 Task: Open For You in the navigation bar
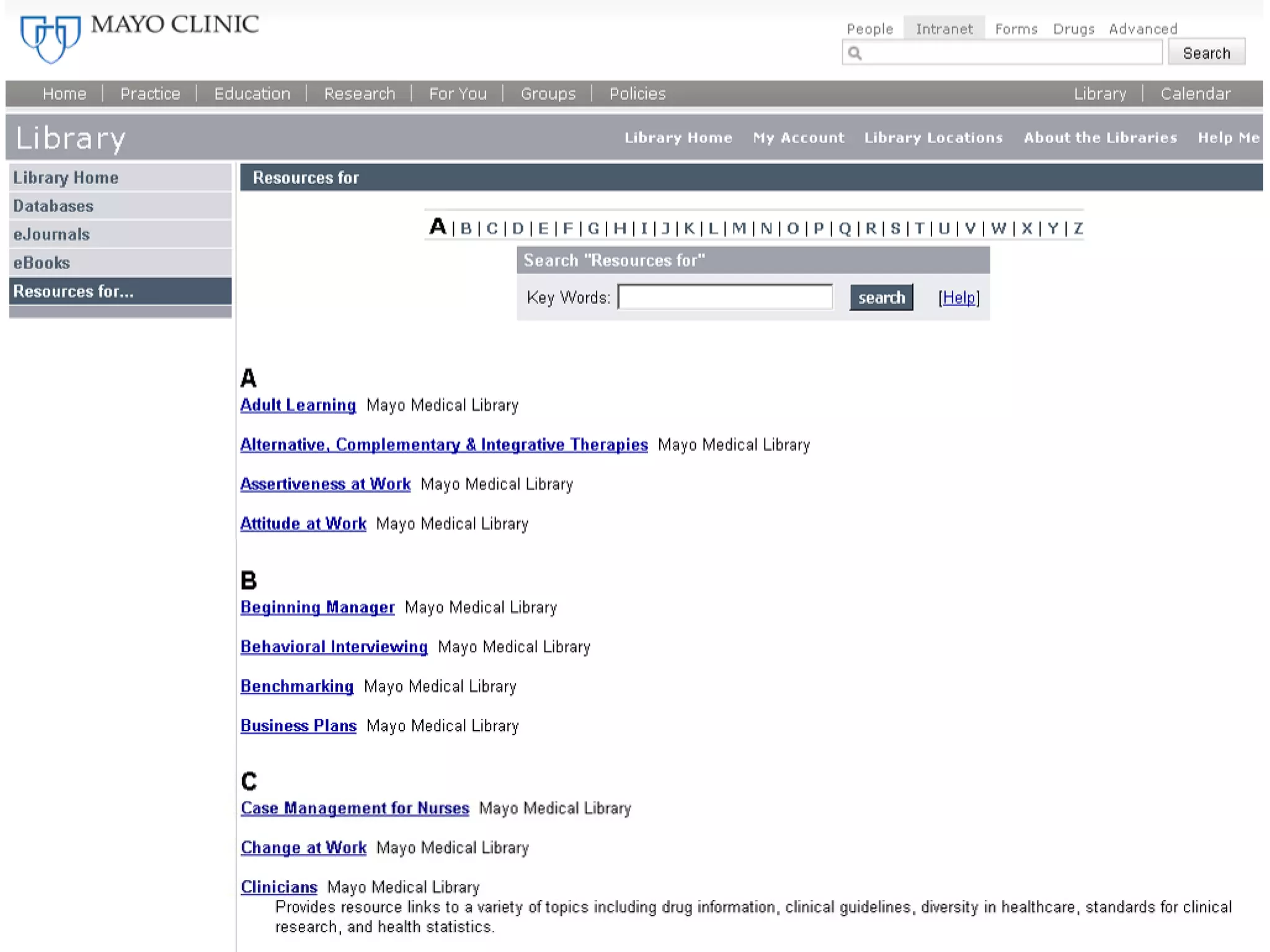458,94
